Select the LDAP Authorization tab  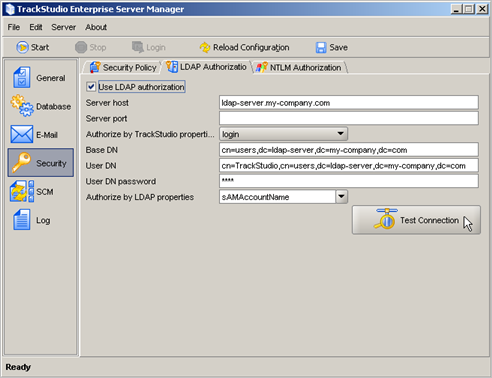pos(207,67)
